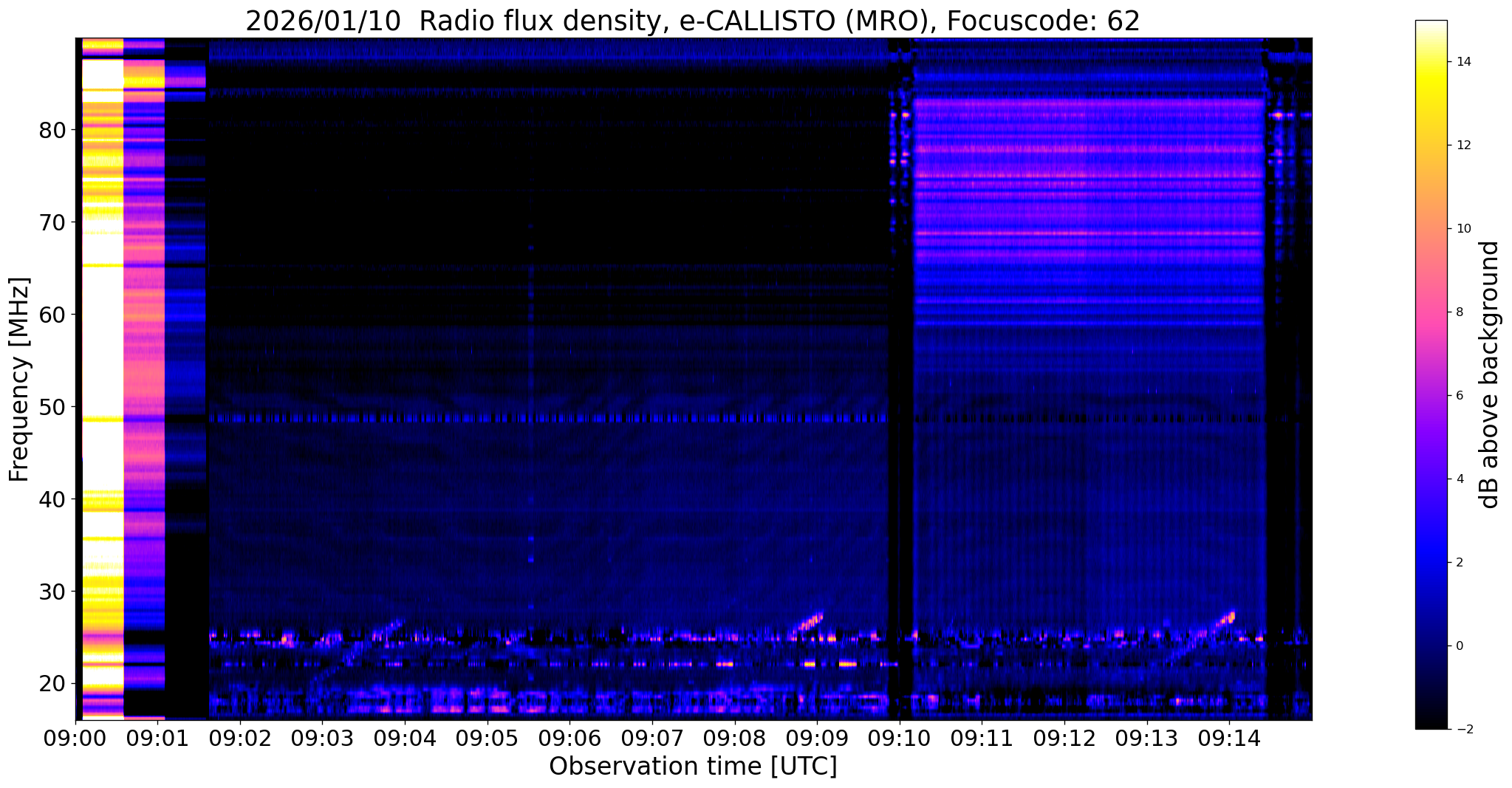The height and width of the screenshot is (788, 1512).
Task: Click the 09:03 time tick label
Action: (x=323, y=737)
